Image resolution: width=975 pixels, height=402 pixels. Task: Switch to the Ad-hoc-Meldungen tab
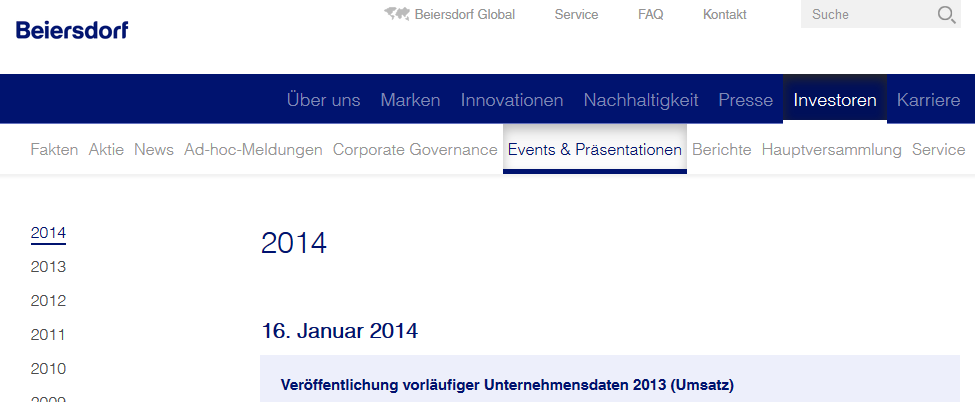click(253, 150)
